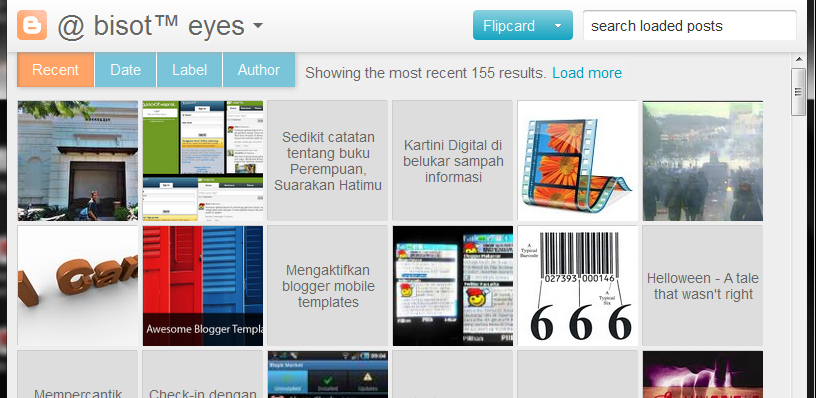Switch to the Label tab

click(189, 70)
